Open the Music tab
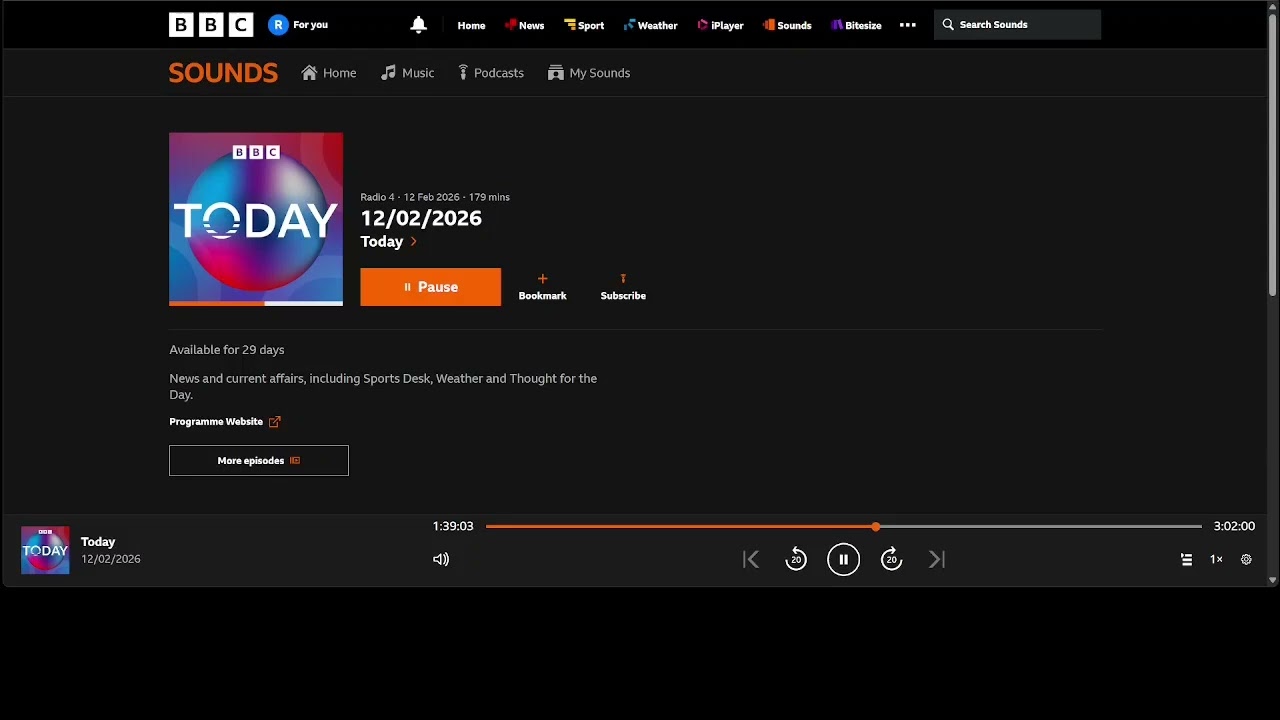The width and height of the screenshot is (1280, 720). tap(407, 73)
